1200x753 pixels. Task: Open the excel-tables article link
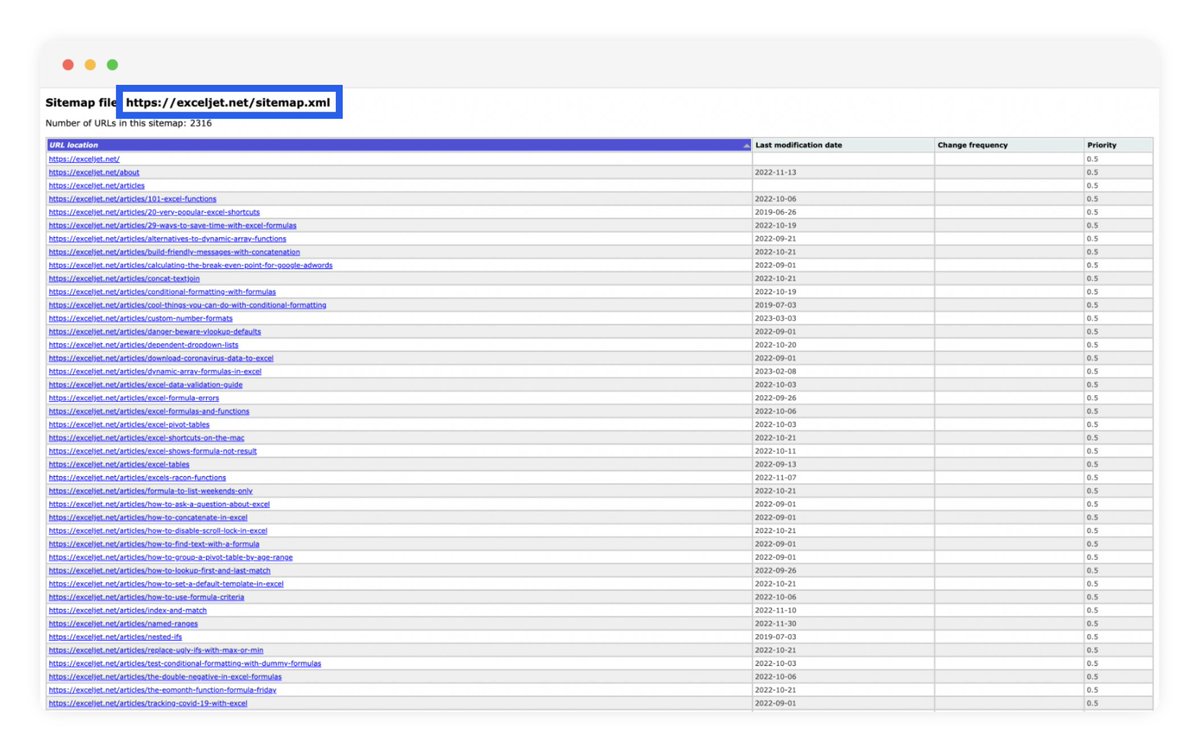[118, 464]
